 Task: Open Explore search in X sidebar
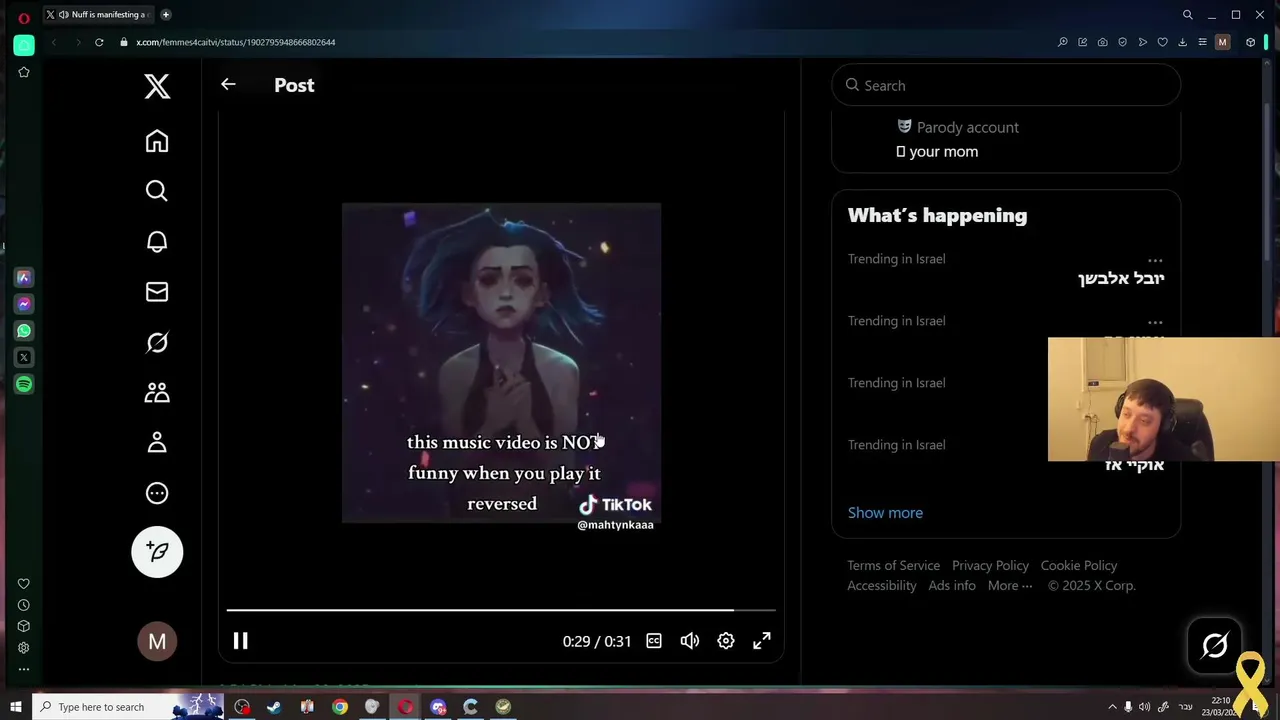click(157, 191)
